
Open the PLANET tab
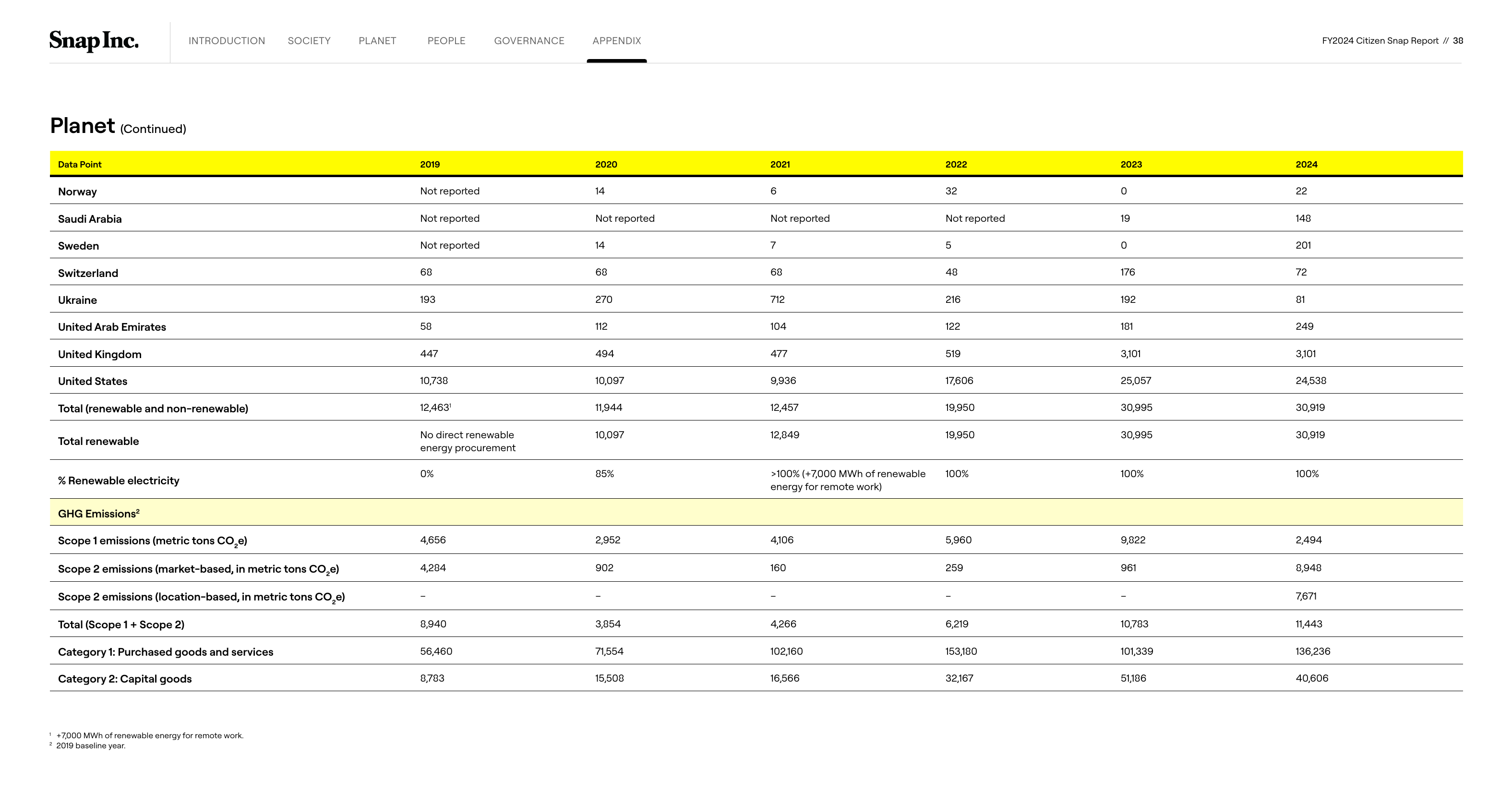pyautogui.click(x=377, y=40)
